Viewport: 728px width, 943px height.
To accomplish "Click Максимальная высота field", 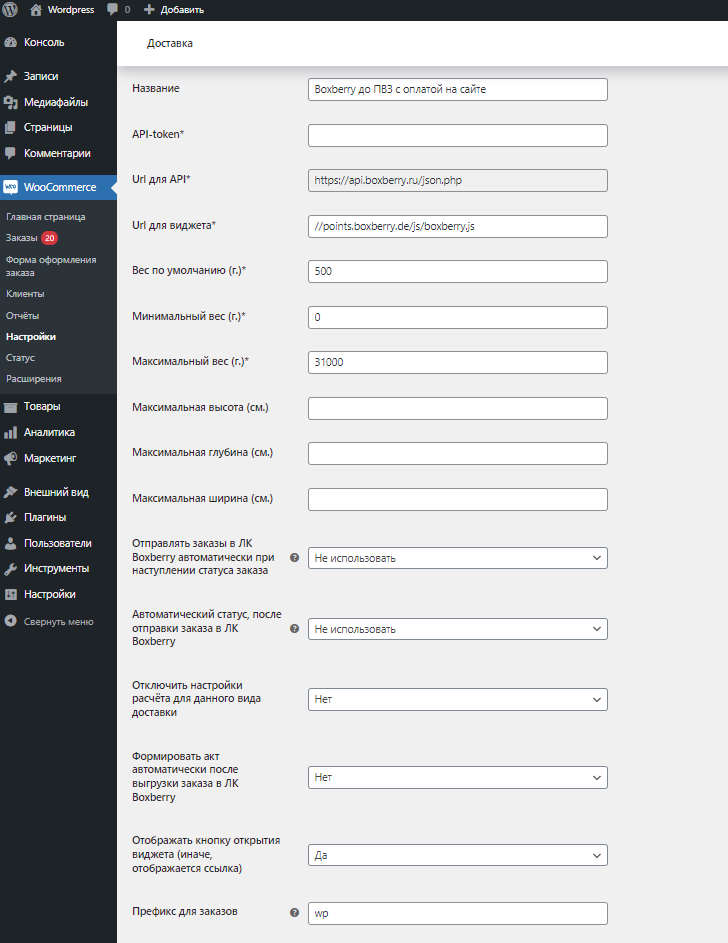I will (457, 408).
